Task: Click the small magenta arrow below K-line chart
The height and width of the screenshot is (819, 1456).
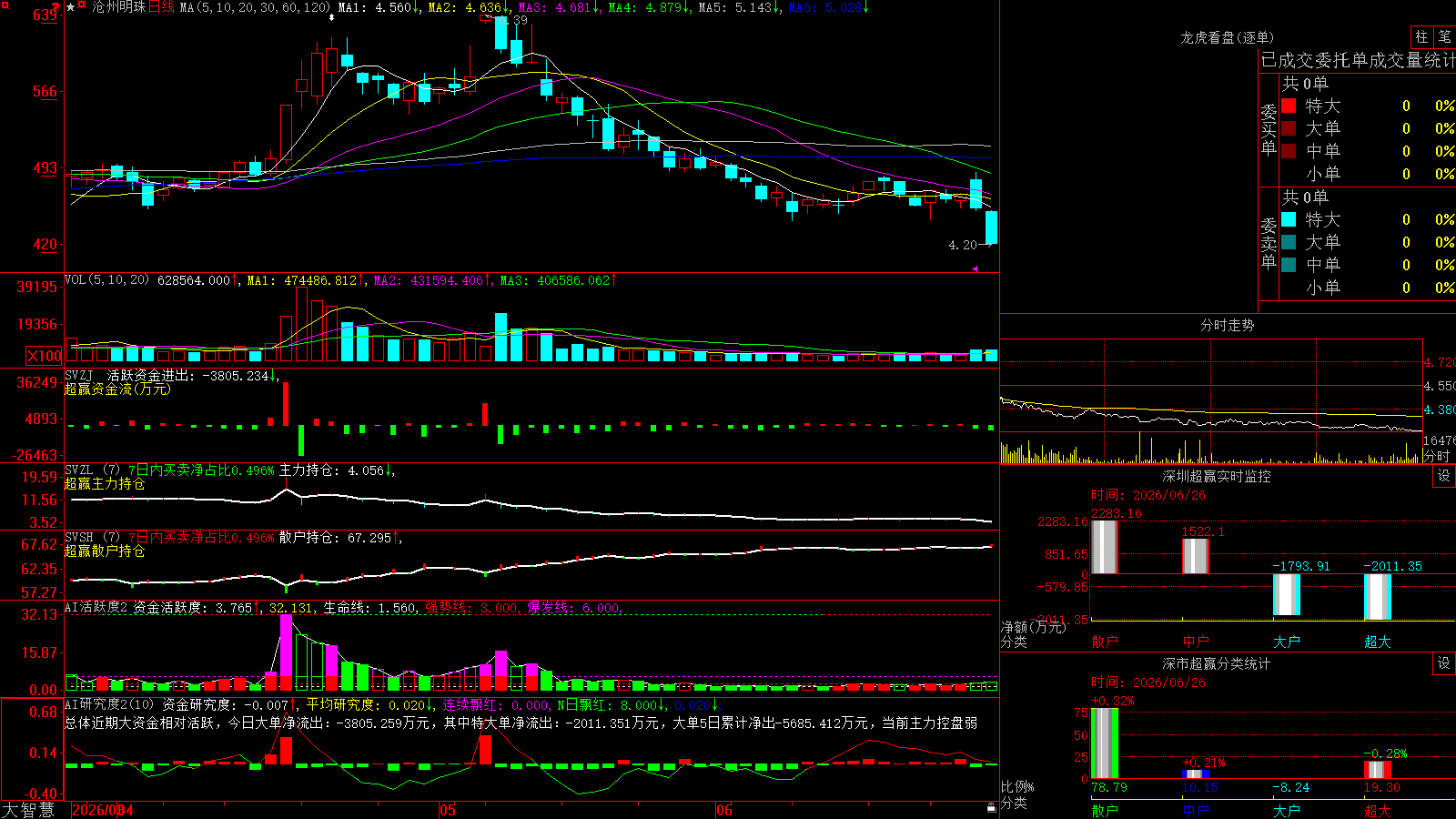Action: (x=975, y=268)
